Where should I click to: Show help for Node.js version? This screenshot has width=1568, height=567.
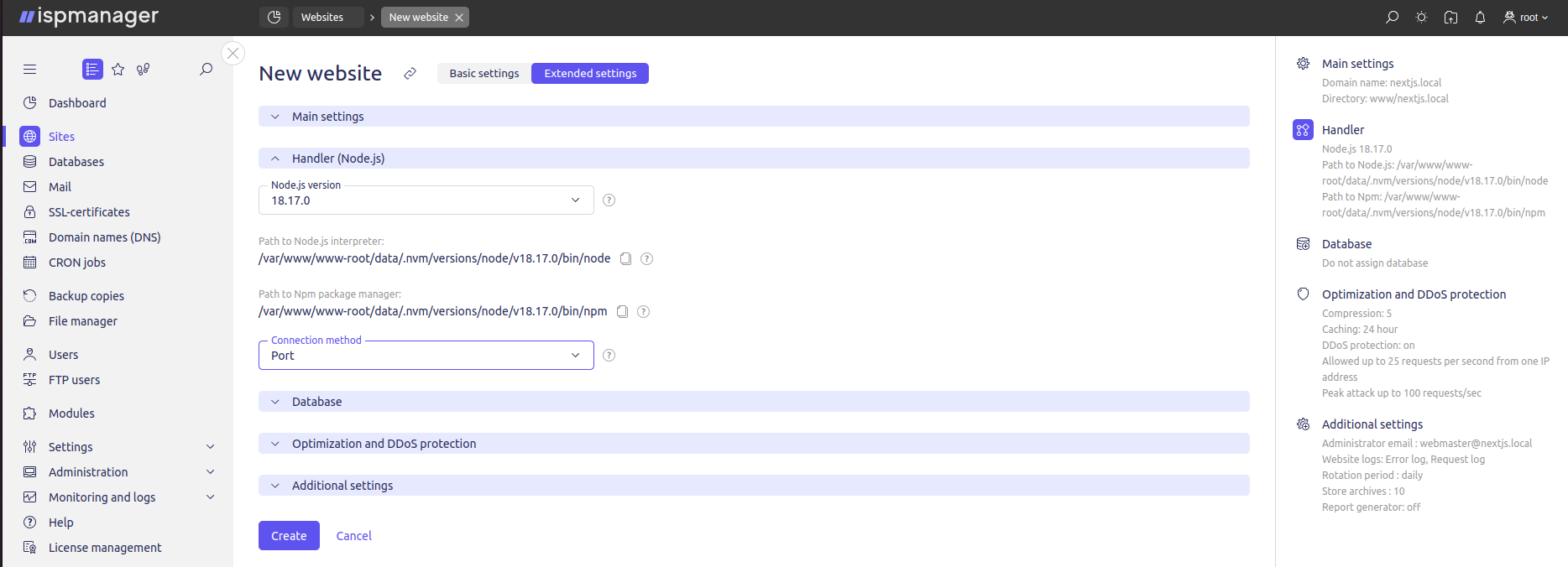click(x=609, y=200)
